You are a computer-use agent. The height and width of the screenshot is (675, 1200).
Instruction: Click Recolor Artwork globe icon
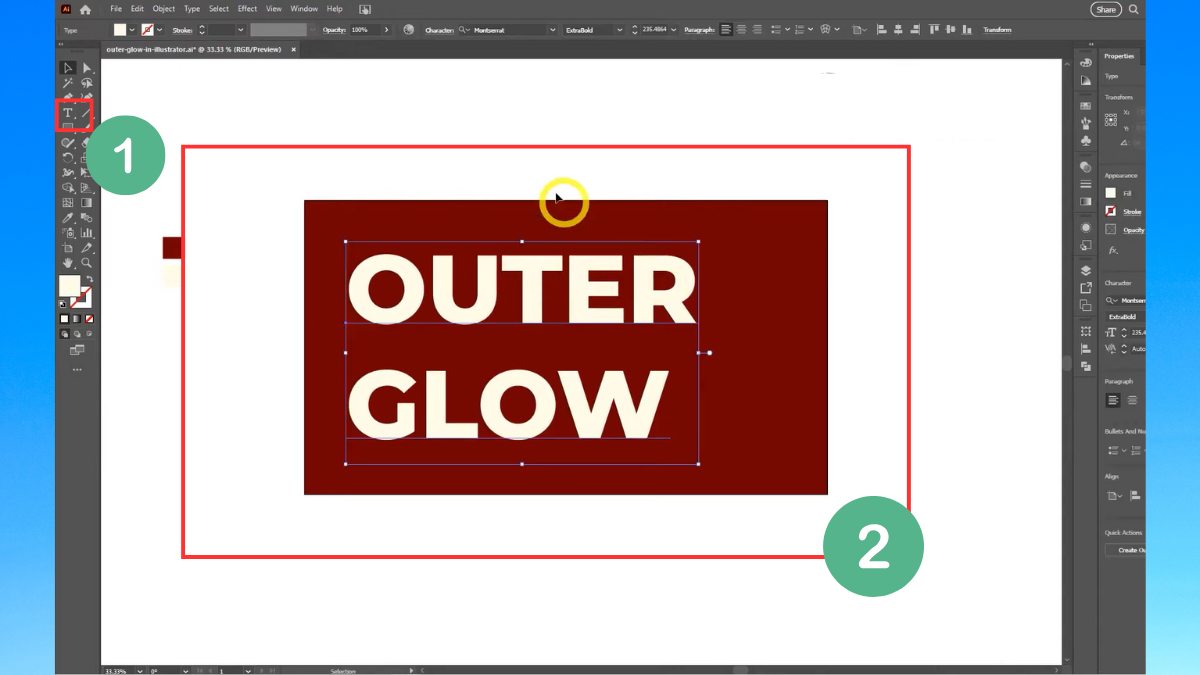408,30
